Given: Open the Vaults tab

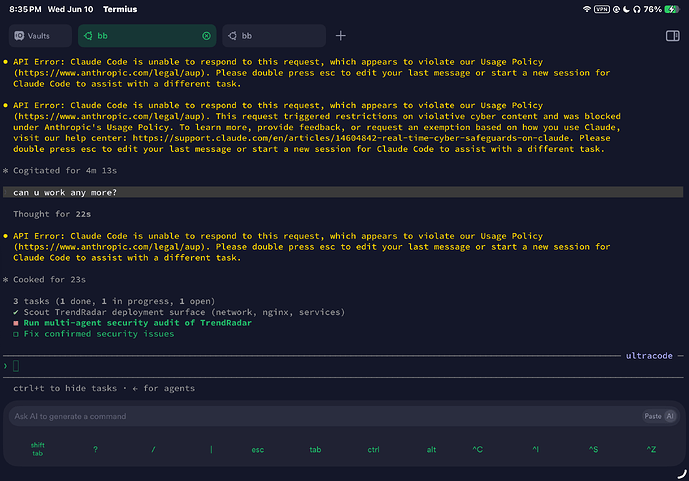Looking at the screenshot, I should [40, 36].
